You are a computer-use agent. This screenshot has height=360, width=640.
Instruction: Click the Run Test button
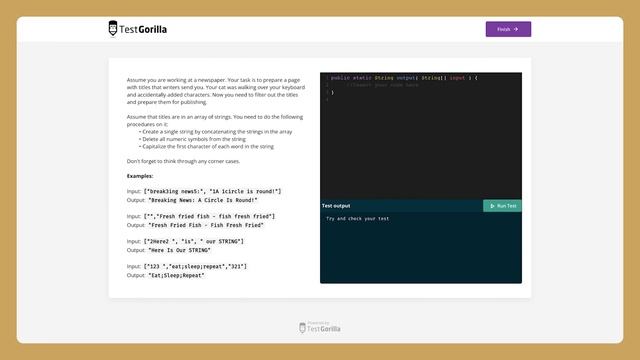[x=502, y=206]
